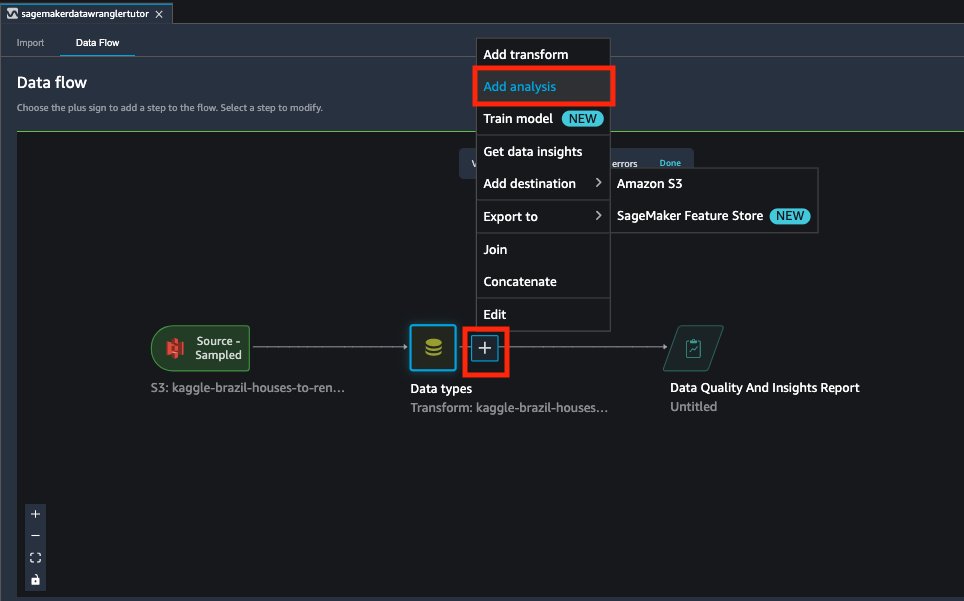Select Add transform from the menu
Screen dimensions: 964x601
(525, 53)
